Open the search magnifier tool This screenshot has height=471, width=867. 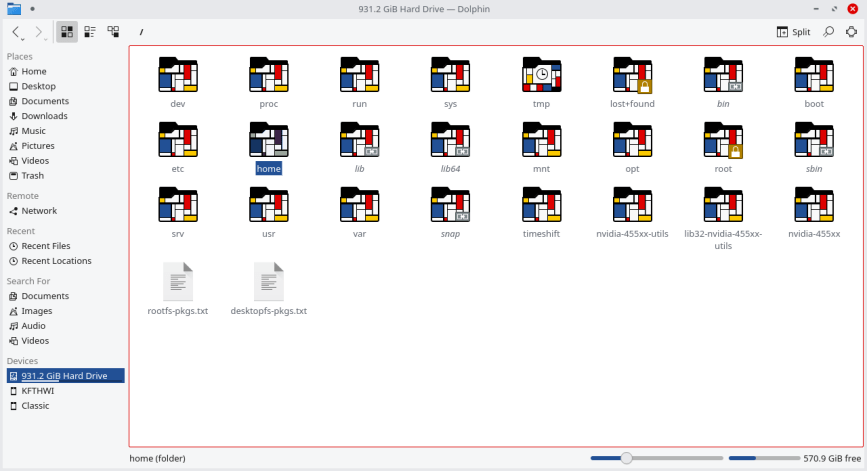click(828, 32)
